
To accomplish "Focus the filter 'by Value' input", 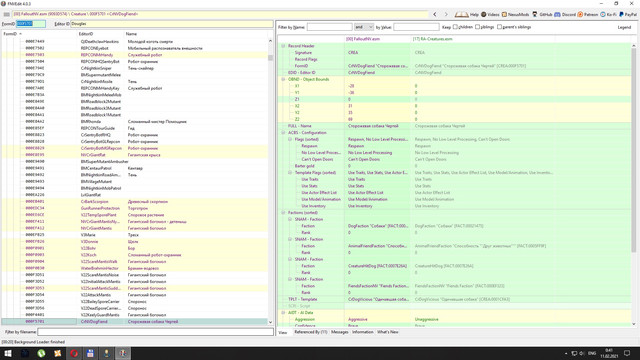I will pyautogui.click(x=416, y=27).
